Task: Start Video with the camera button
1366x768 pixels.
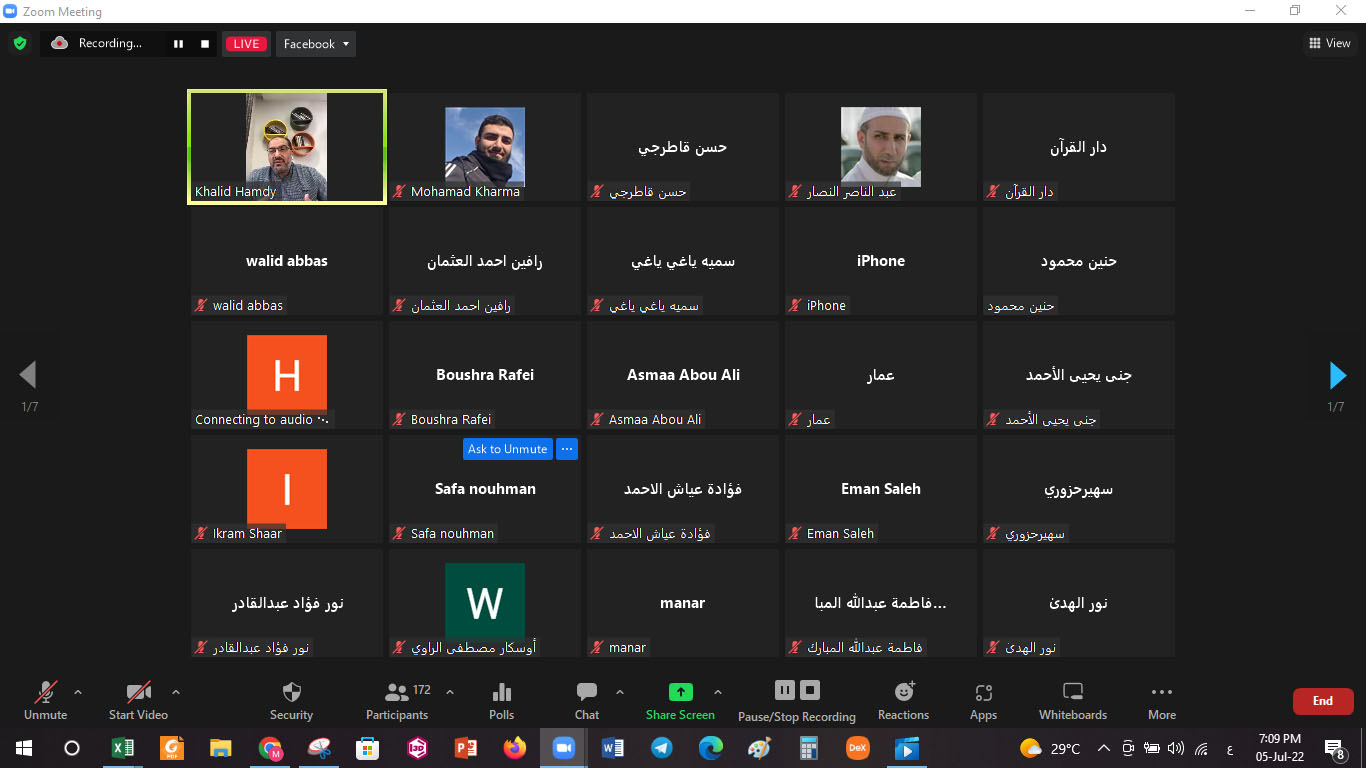Action: [138, 700]
